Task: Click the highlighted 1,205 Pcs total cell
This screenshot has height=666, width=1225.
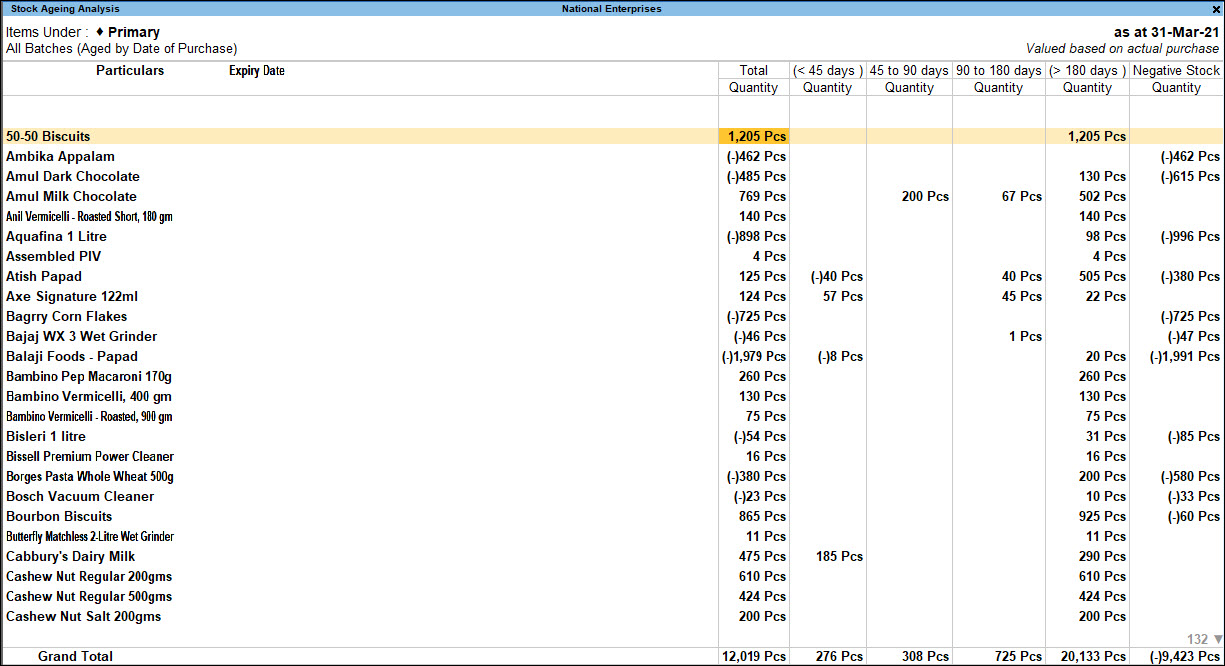Action: (x=756, y=136)
